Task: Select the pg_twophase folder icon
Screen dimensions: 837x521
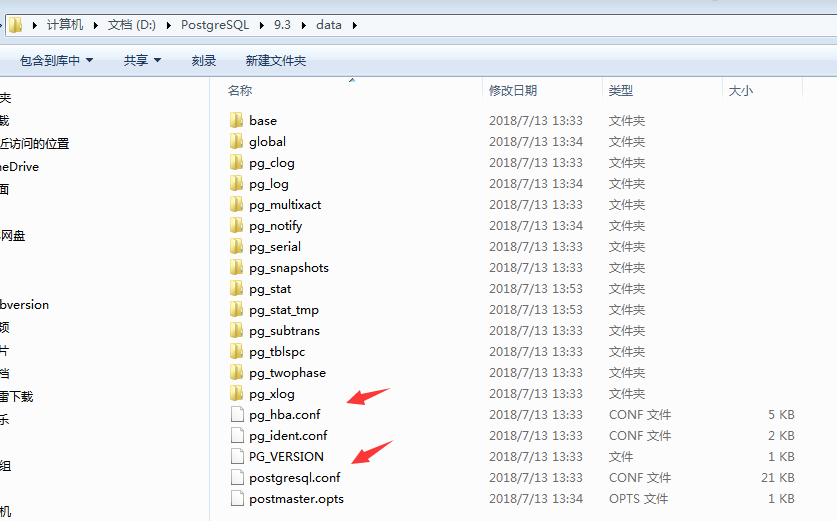Action: click(x=236, y=372)
